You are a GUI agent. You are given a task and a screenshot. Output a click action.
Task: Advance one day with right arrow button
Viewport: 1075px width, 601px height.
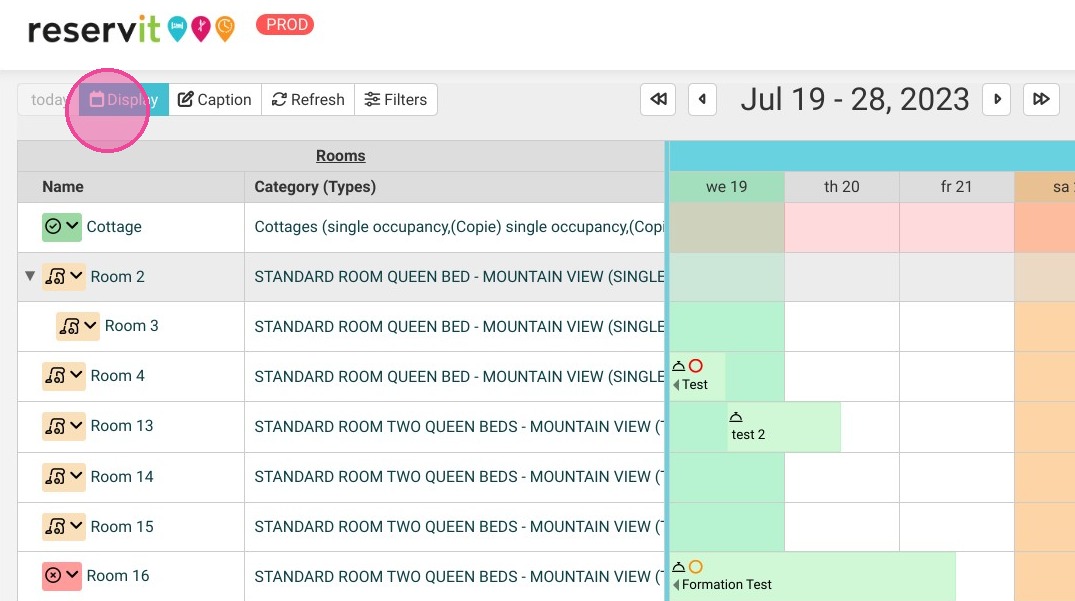(x=997, y=99)
